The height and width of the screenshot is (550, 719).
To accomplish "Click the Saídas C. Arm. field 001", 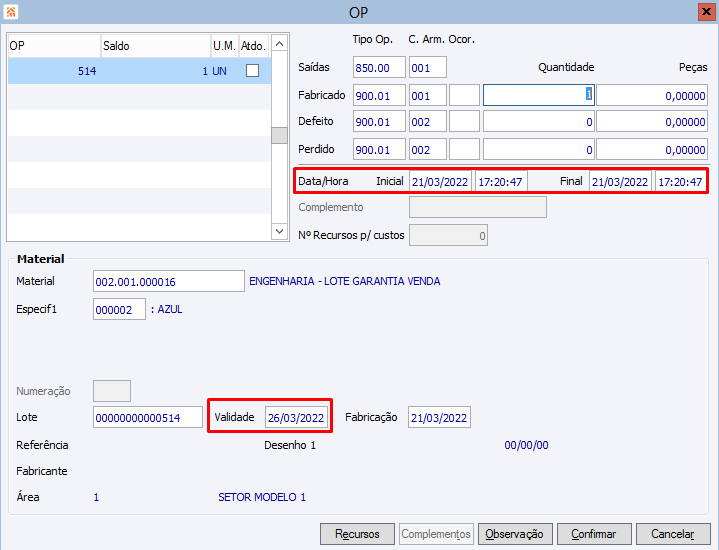I will pos(428,67).
